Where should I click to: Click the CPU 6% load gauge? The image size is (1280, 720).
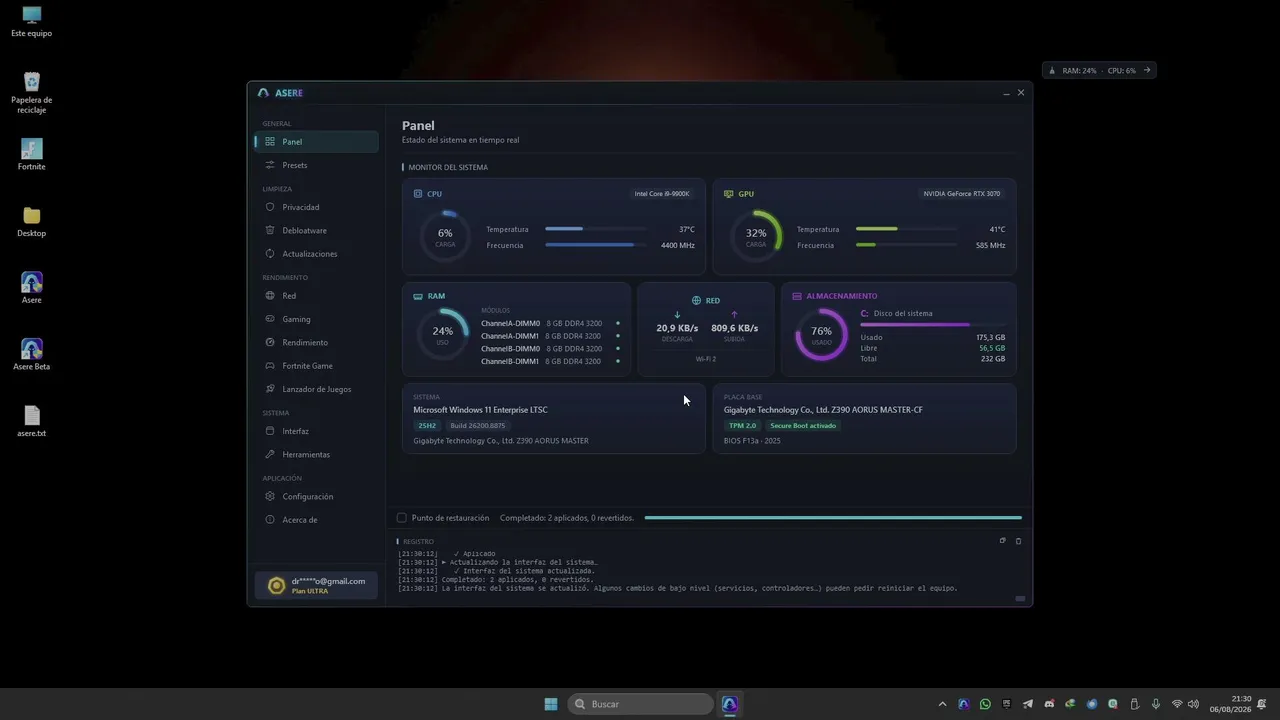tap(445, 236)
